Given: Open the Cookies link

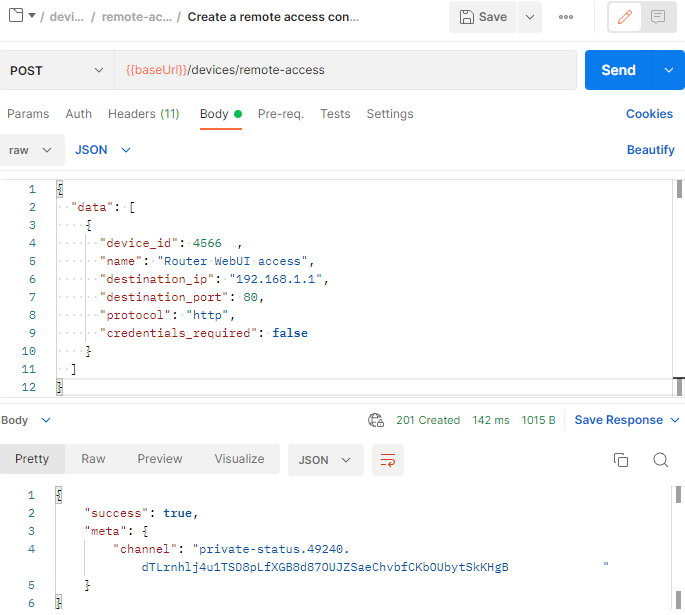Looking at the screenshot, I should (649, 114).
